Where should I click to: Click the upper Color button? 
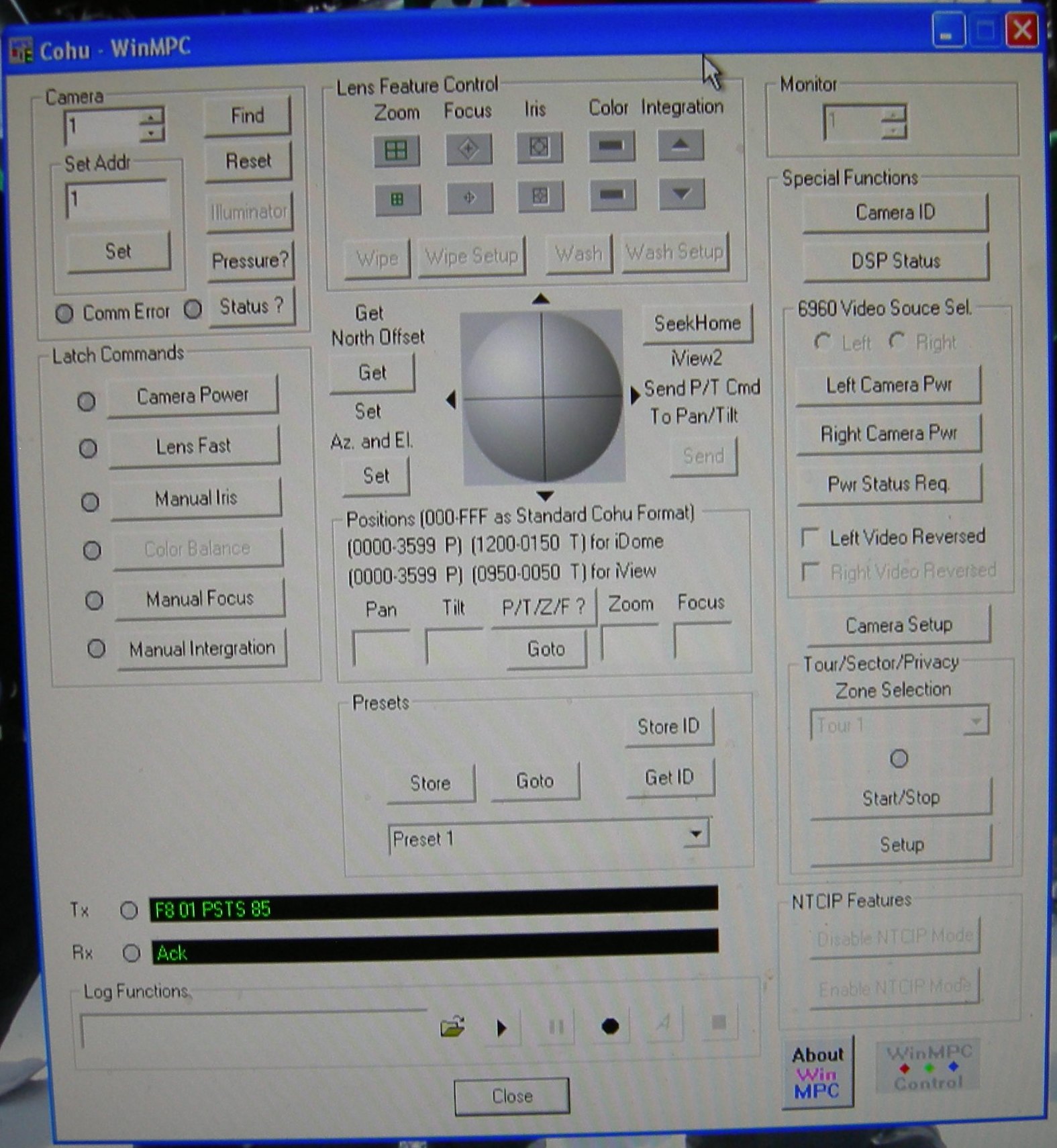611,146
